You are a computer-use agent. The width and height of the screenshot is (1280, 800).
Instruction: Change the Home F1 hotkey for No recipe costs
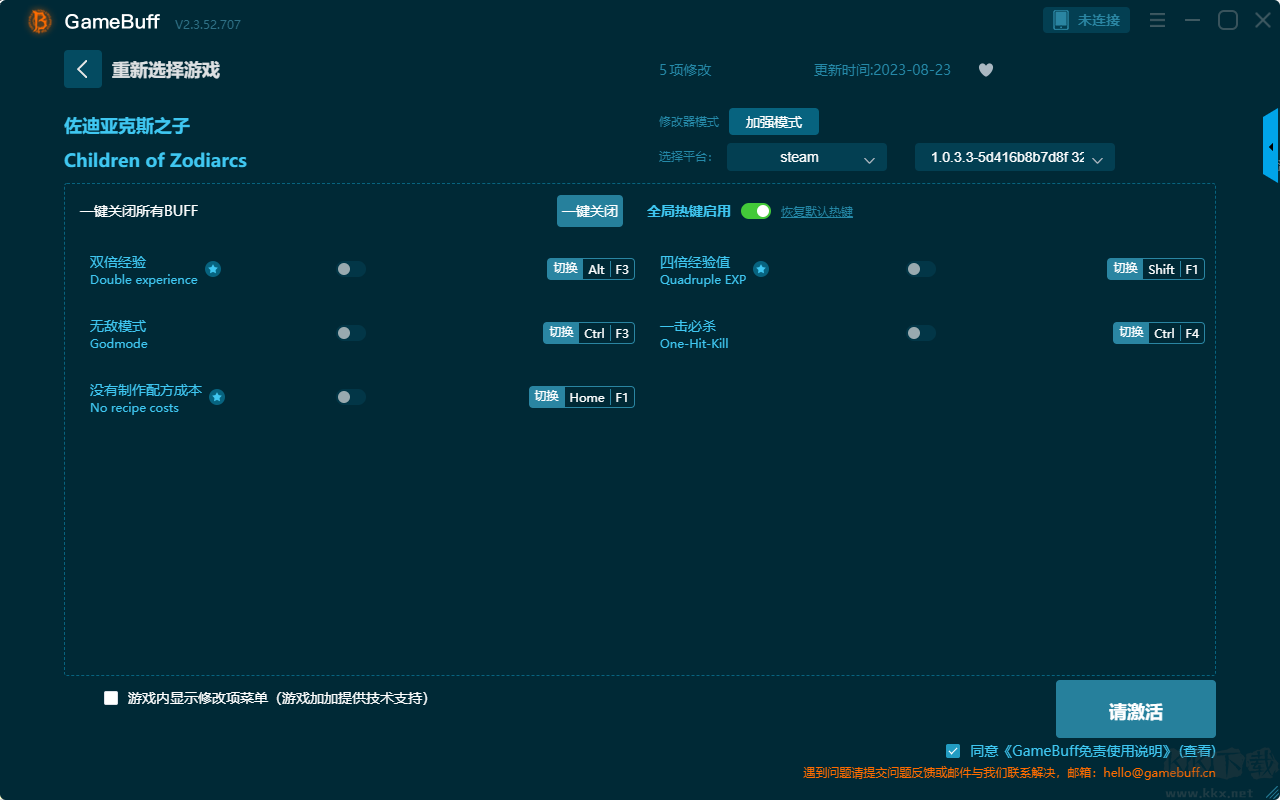pyautogui.click(x=582, y=397)
